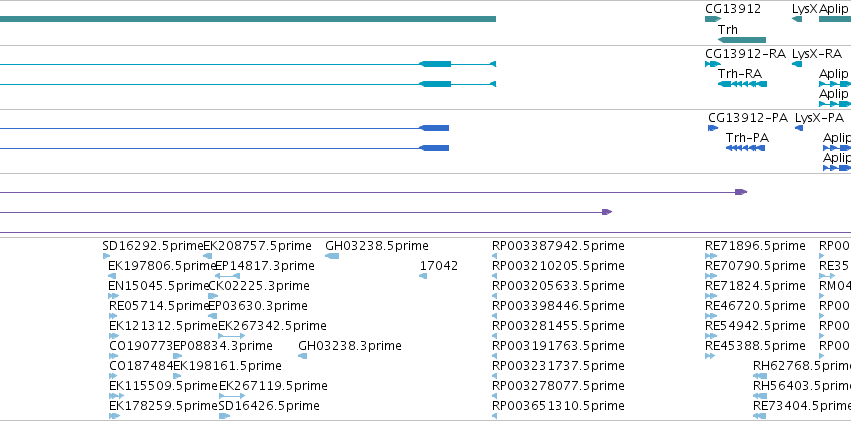
Task: Select the LysX gene arrow glyph
Action: coord(797,19)
